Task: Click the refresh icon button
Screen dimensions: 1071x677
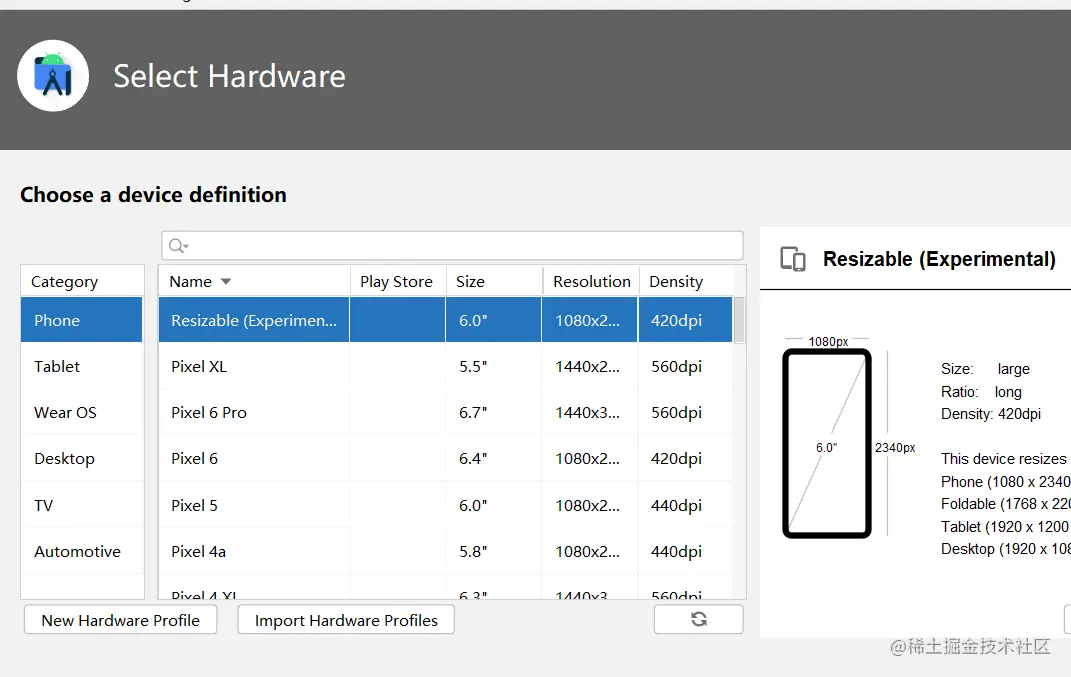Action: [698, 619]
